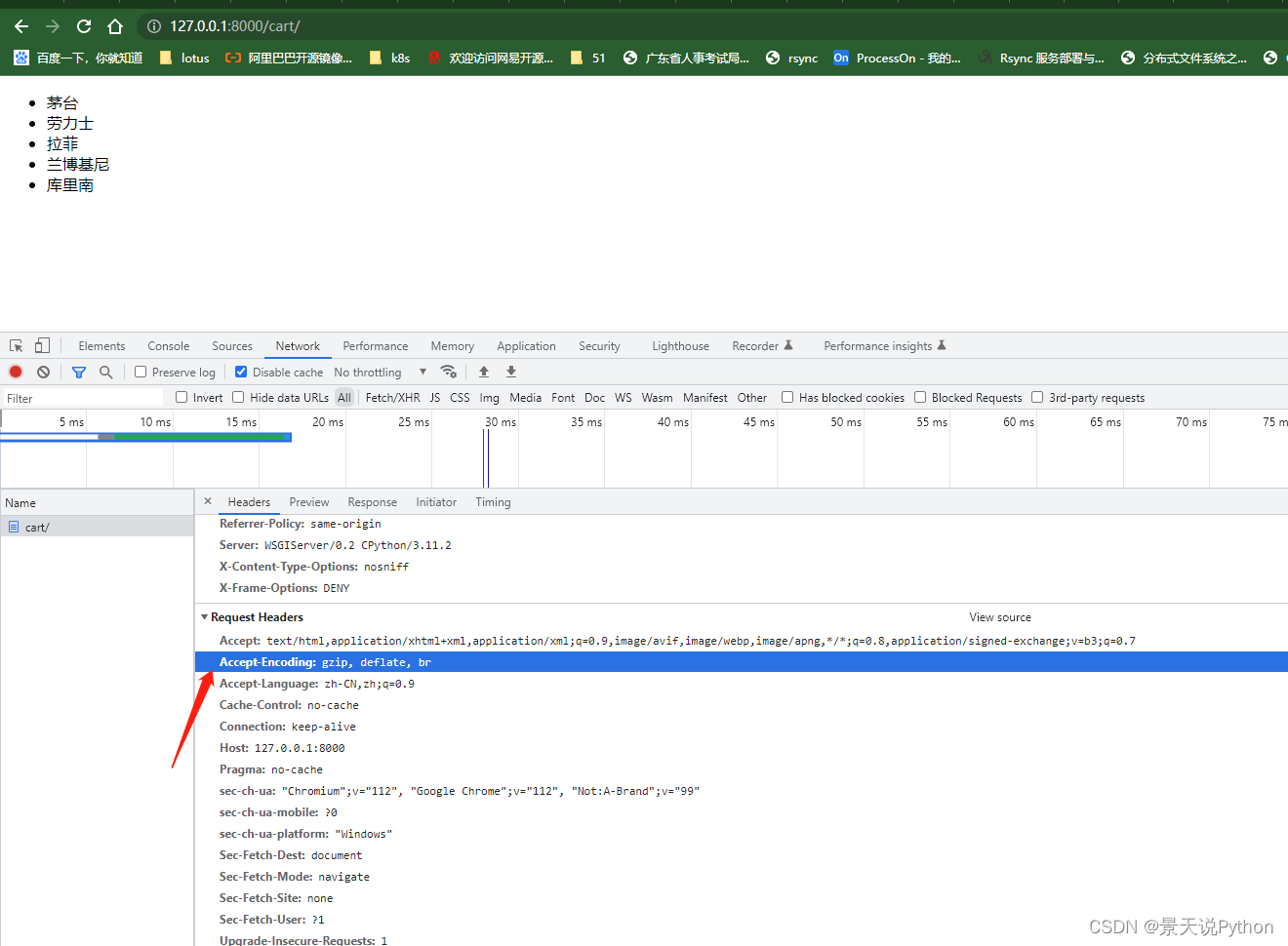Open the Rsync 服务部署 bookmark
Image resolution: width=1288 pixels, height=946 pixels.
[1041, 58]
